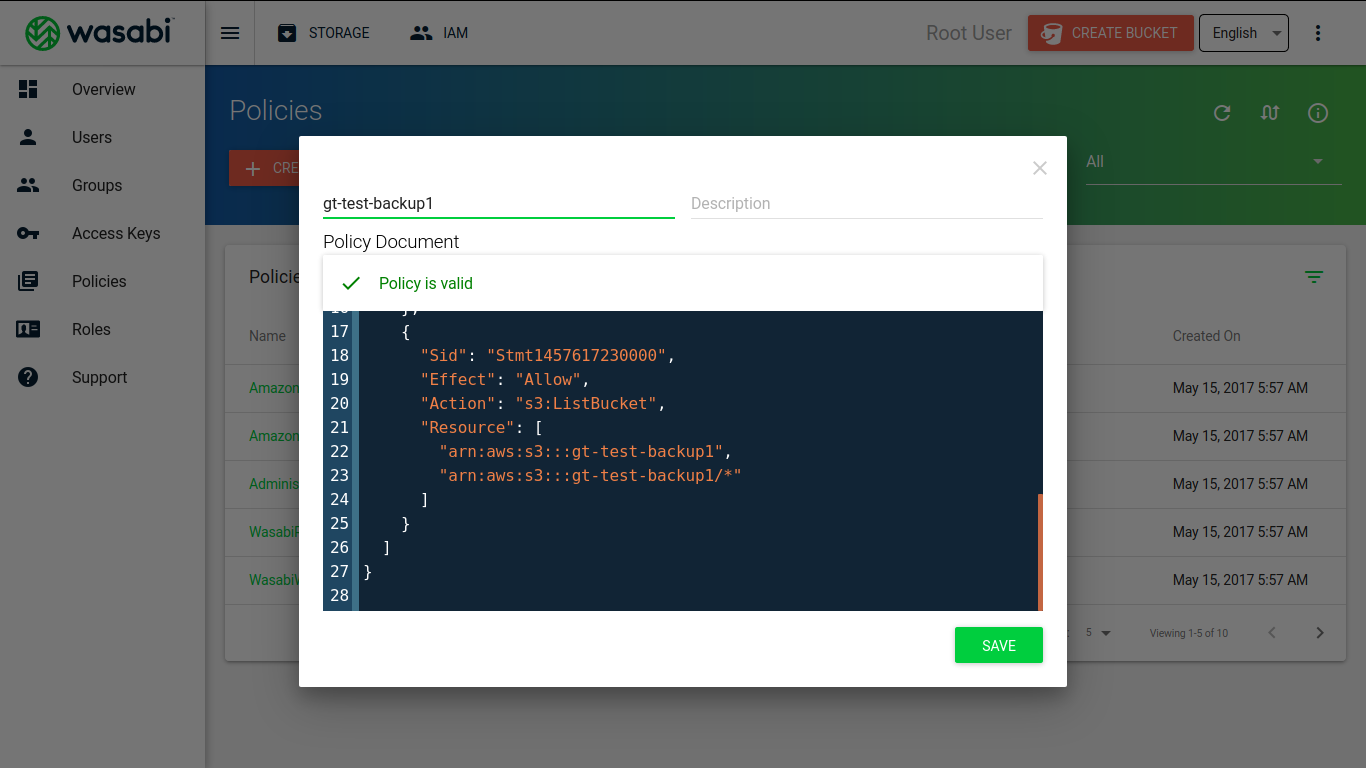
Task: Go to Policies in sidebar
Action: click(99, 281)
